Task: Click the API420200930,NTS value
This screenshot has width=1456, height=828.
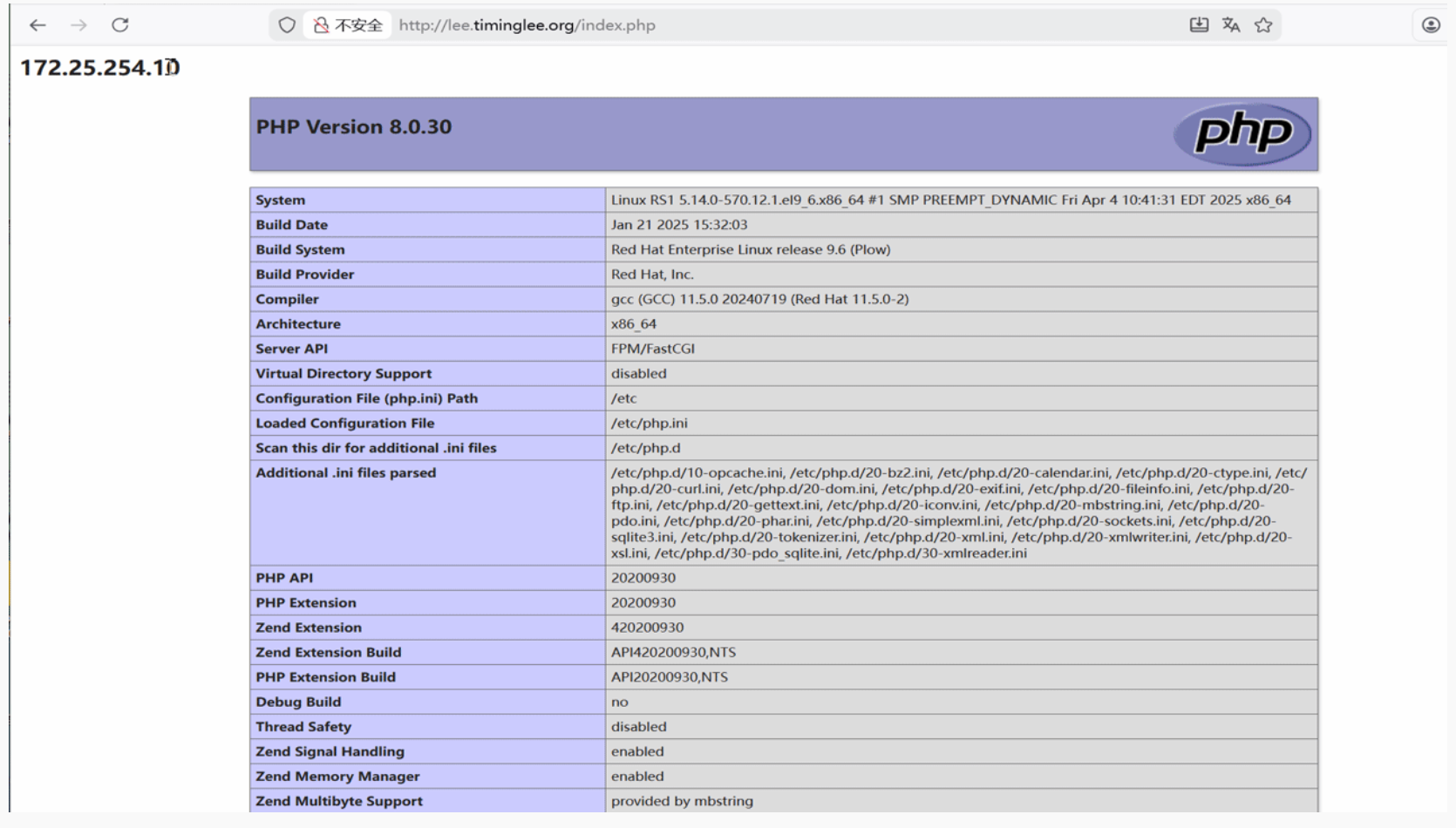Action: (x=674, y=653)
